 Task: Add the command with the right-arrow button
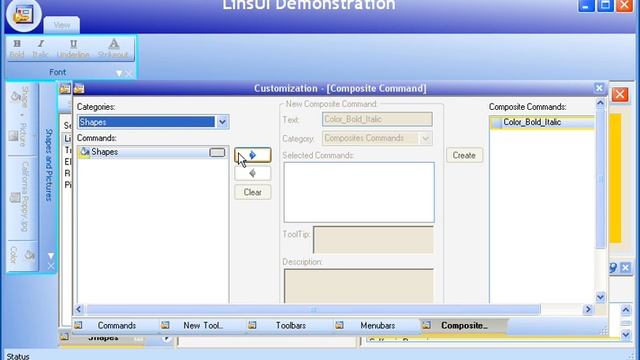tap(253, 155)
